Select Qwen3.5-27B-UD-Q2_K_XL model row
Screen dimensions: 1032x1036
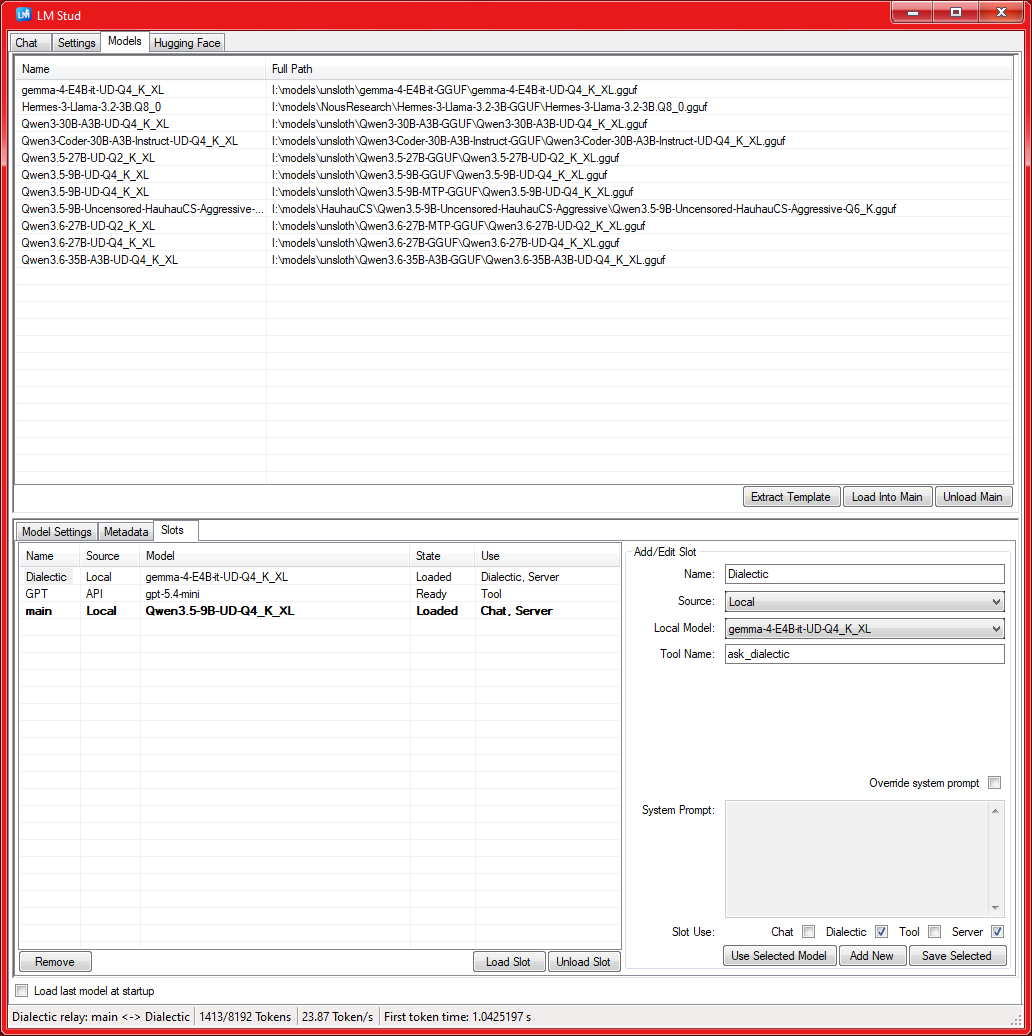tap(514, 158)
